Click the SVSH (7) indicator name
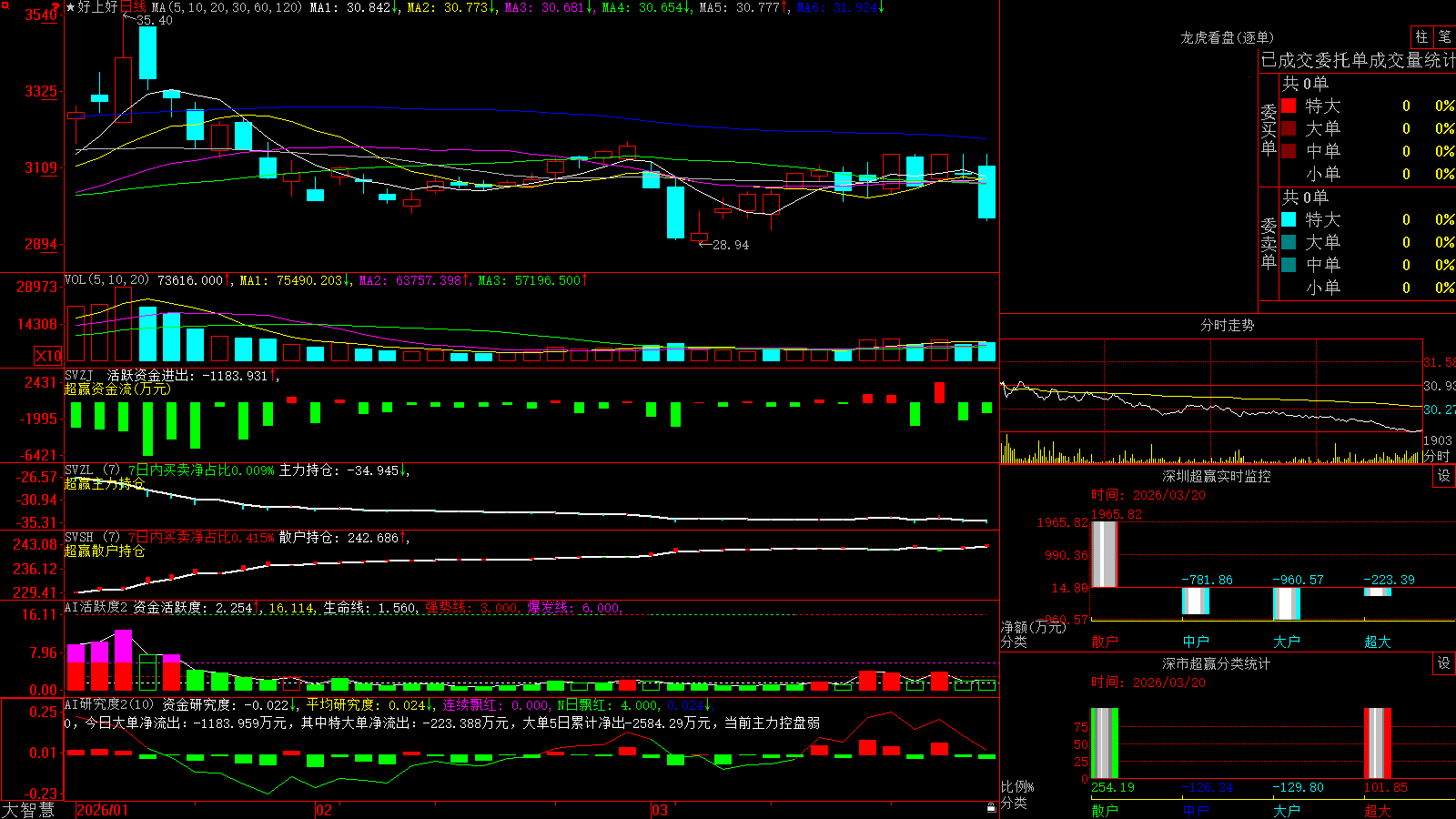 click(x=92, y=538)
